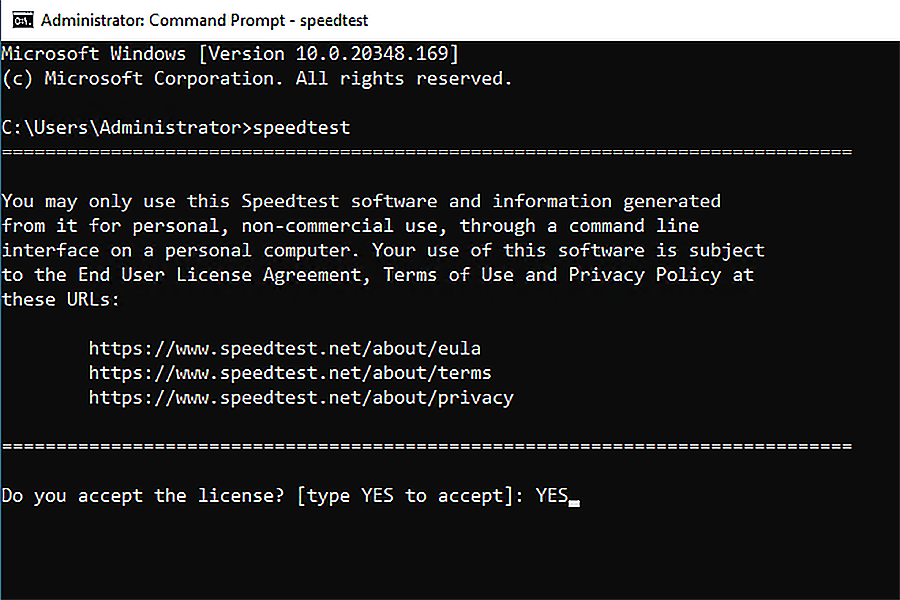Click the blinking cursor after YES
Screen dimensions: 900x600
[575, 503]
